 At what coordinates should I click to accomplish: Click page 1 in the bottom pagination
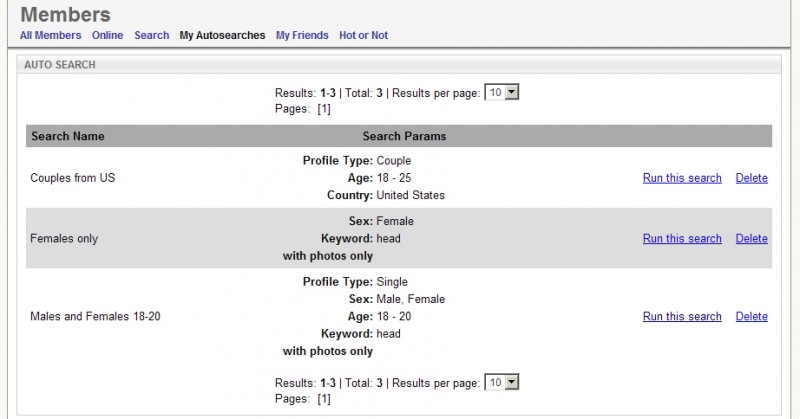click(x=324, y=399)
